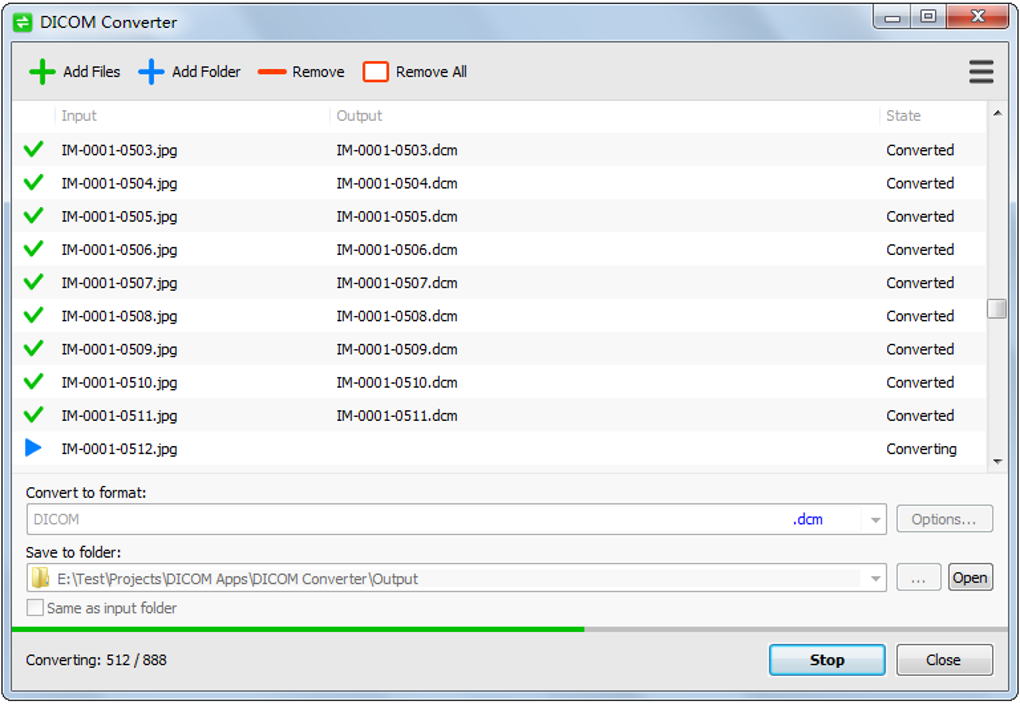Expand the Save to folder dropdown arrow
Screen dimensions: 1020x705
(875, 578)
